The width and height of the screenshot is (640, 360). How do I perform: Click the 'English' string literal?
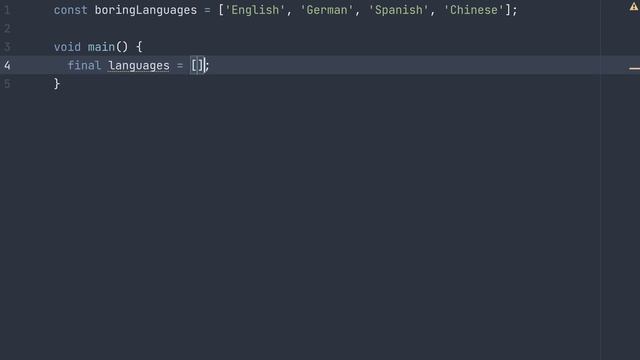[255, 10]
